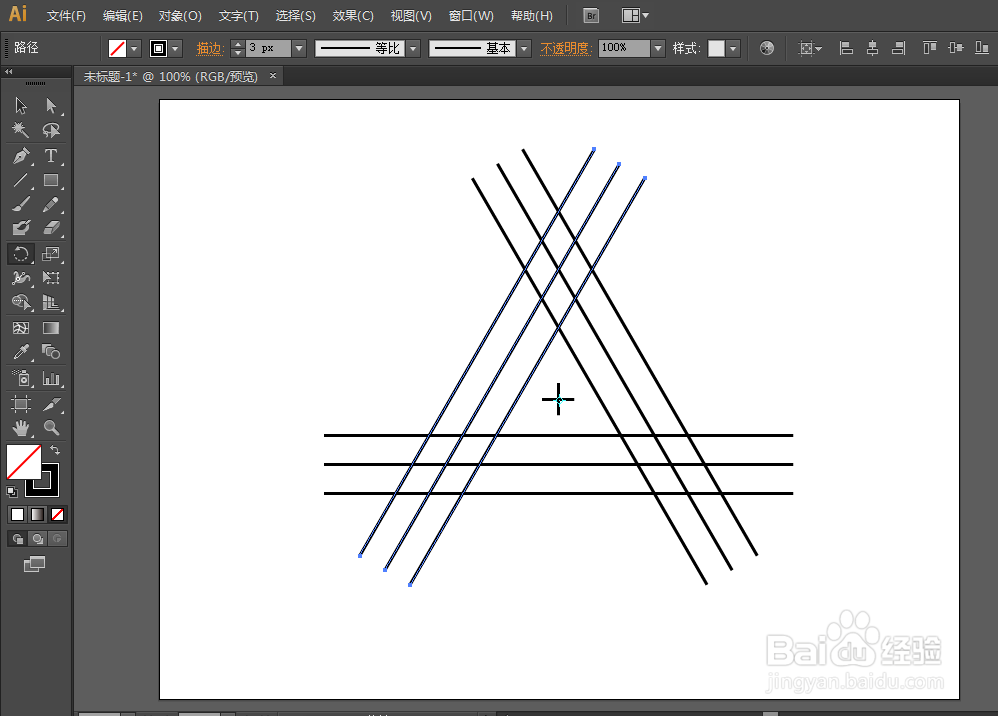This screenshot has height=716, width=998.
Task: Select the Selection tool
Action: pyautogui.click(x=20, y=105)
